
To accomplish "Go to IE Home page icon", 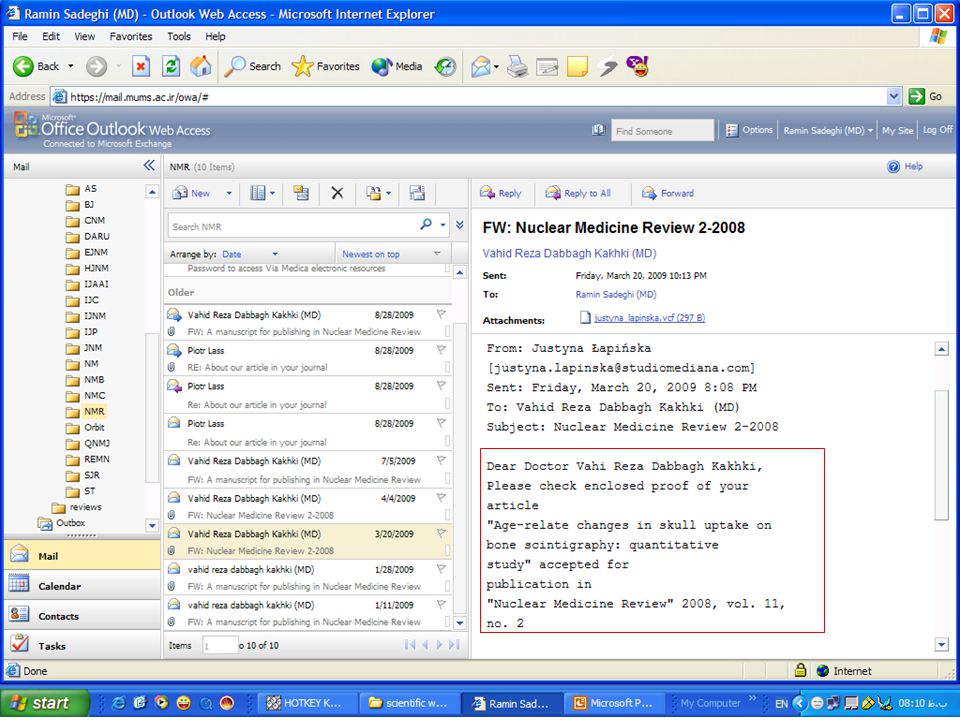I will pos(200,66).
